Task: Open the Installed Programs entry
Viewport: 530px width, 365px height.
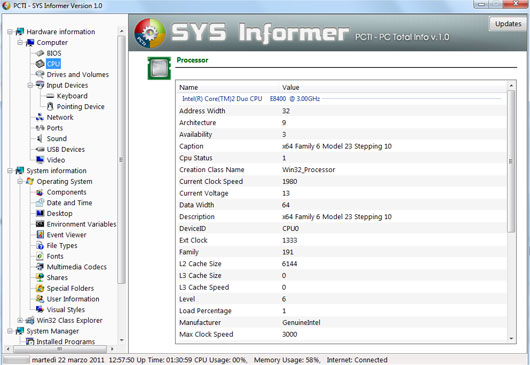Action: pyautogui.click(x=66, y=341)
